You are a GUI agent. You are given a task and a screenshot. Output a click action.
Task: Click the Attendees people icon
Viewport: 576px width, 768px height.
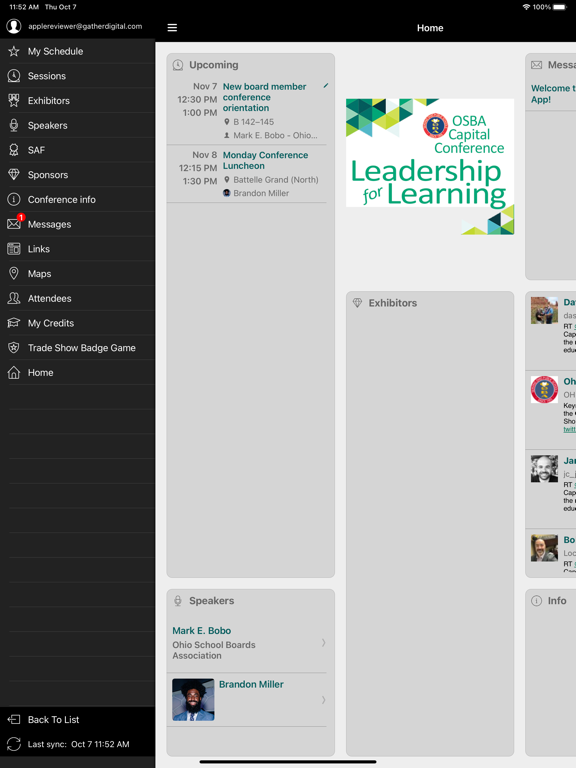tap(14, 298)
